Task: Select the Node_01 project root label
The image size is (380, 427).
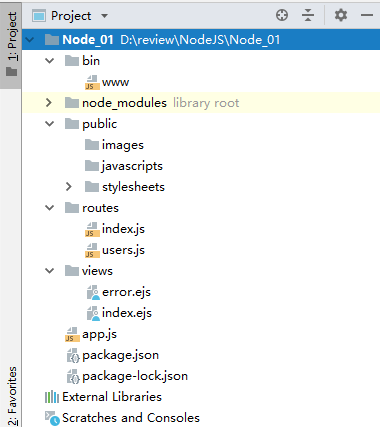Action: tap(88, 40)
